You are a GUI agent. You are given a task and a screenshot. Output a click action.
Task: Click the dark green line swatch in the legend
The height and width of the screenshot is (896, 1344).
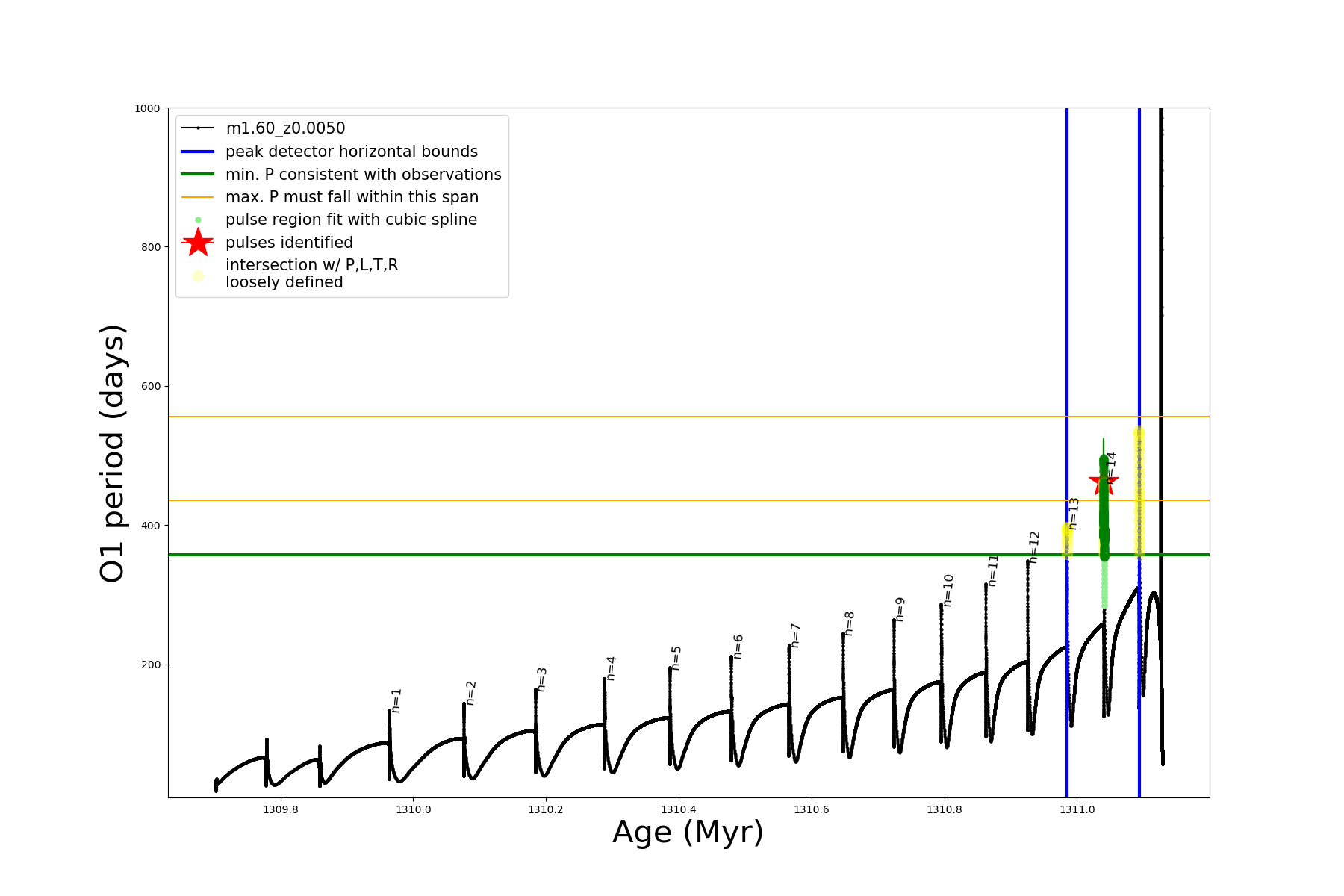(x=198, y=175)
